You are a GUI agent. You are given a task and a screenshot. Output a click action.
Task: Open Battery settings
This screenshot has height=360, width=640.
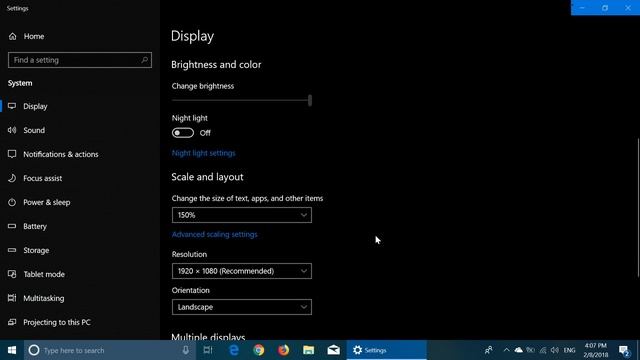pyautogui.click(x=35, y=226)
